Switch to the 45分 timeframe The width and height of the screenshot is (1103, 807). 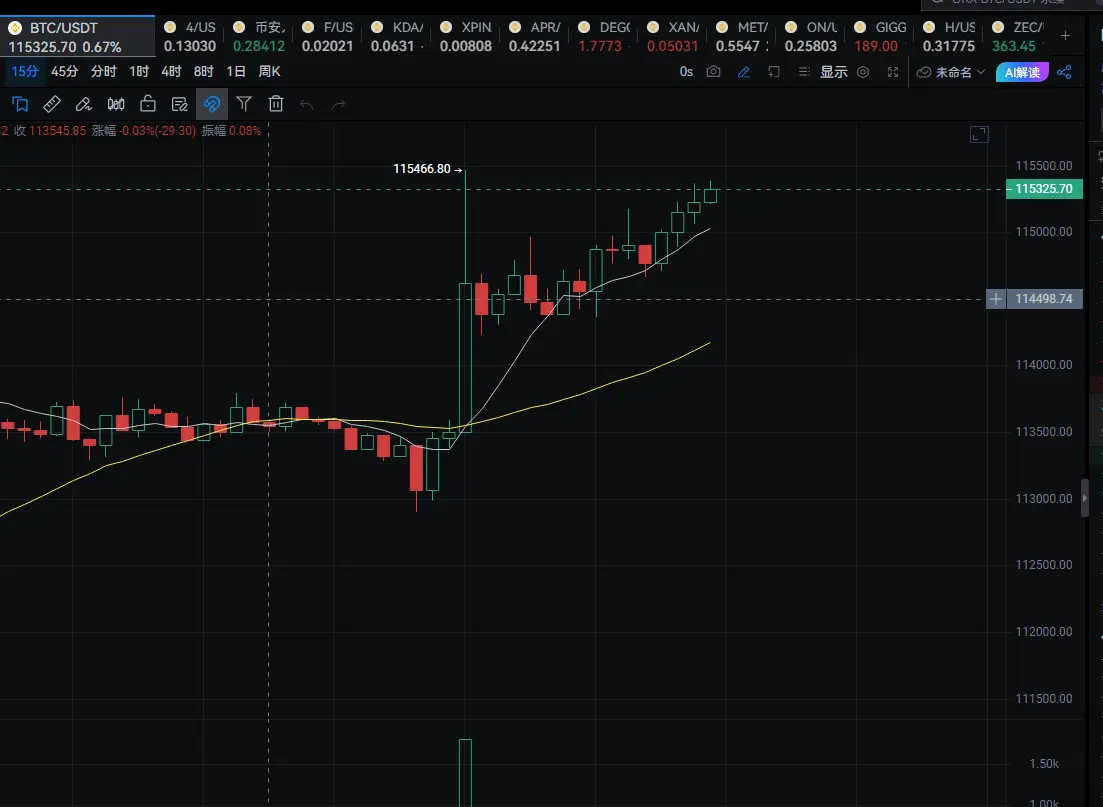(x=65, y=72)
